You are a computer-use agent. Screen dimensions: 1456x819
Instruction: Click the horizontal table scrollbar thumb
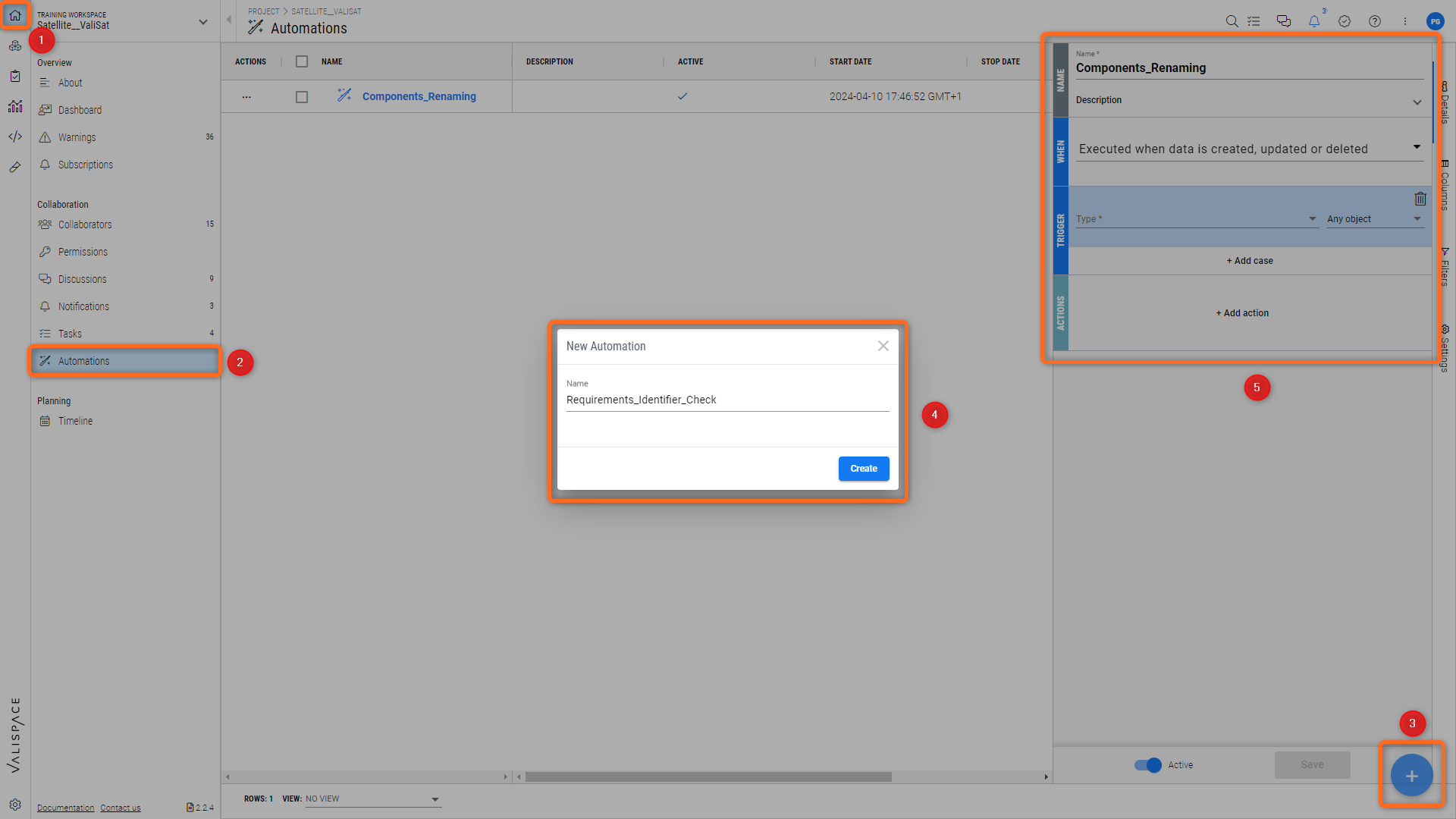click(x=708, y=777)
